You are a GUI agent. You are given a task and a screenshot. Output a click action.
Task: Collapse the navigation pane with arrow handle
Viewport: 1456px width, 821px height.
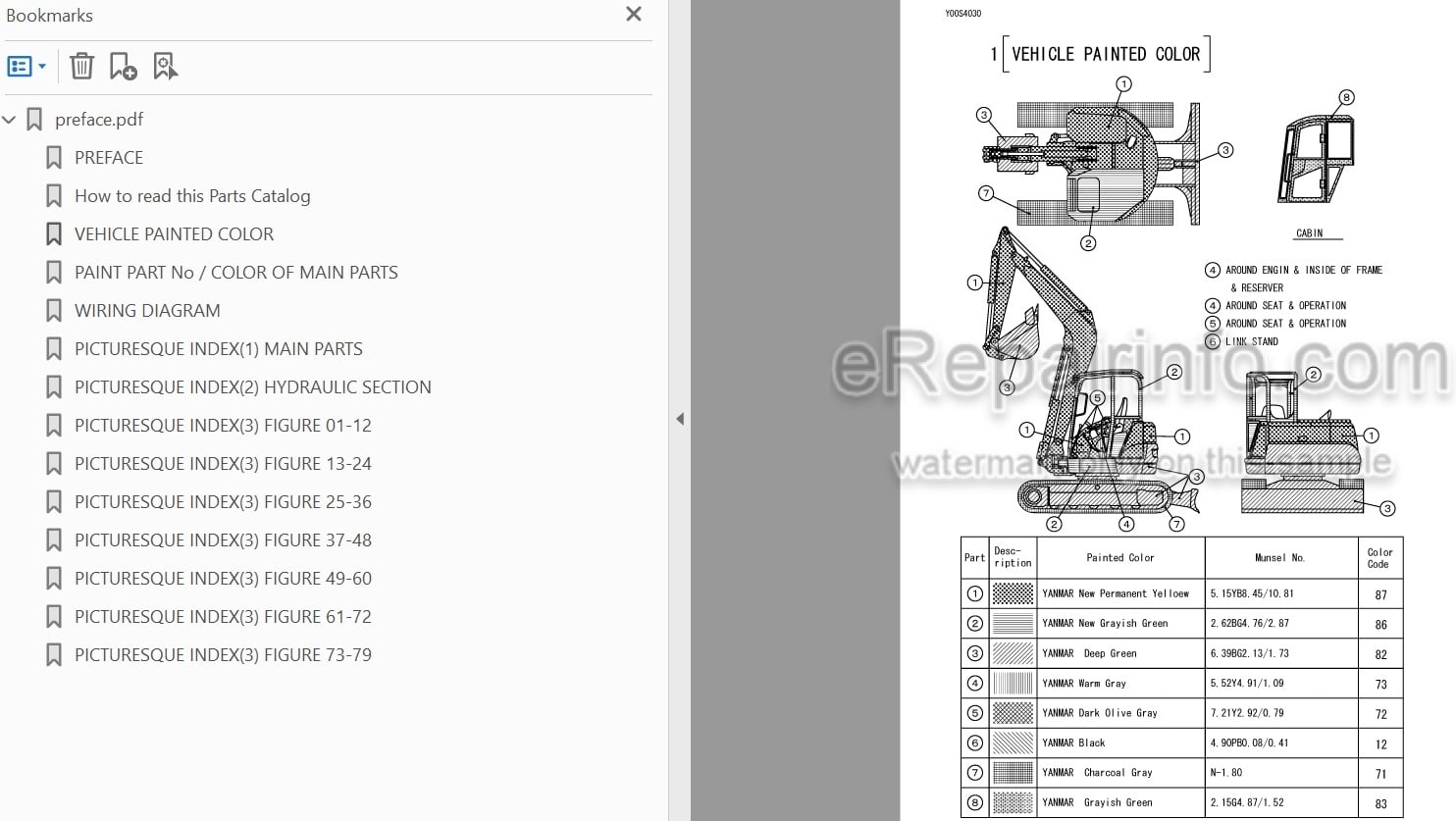coord(680,419)
